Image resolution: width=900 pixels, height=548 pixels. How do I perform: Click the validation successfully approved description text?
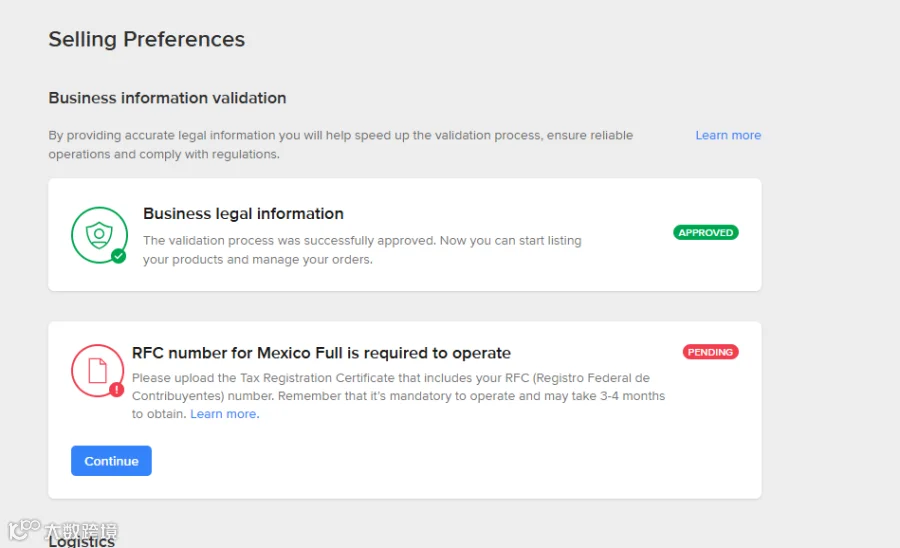(x=362, y=250)
